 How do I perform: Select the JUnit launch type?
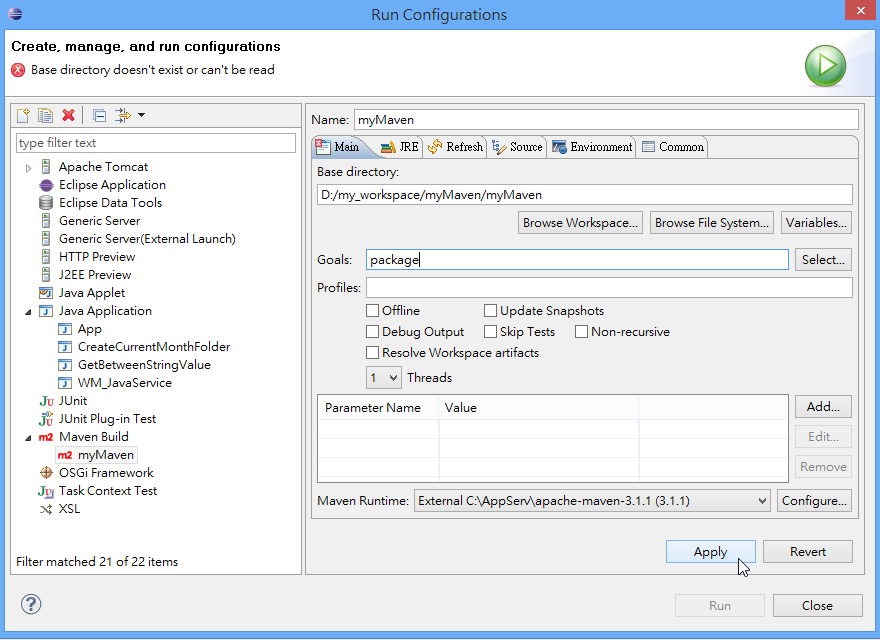(x=73, y=401)
